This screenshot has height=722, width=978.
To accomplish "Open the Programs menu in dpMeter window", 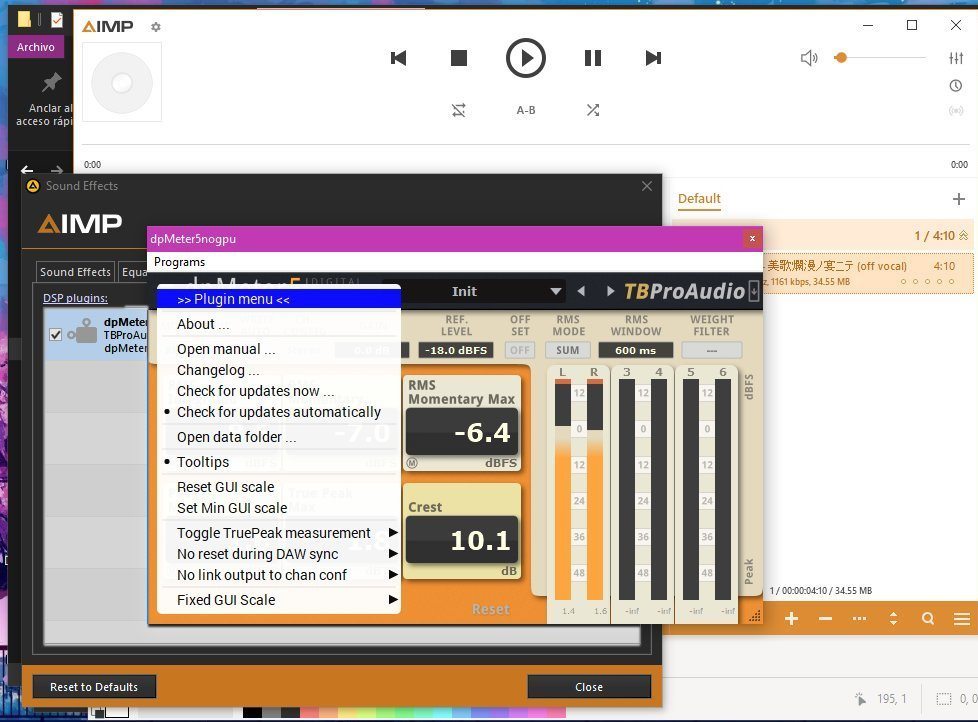I will point(180,262).
